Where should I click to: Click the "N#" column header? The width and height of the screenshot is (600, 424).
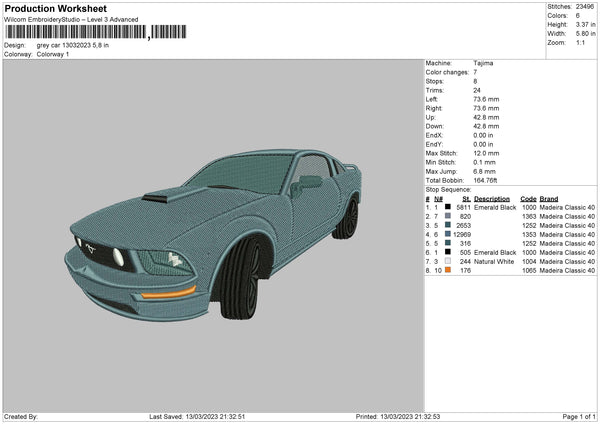pos(438,199)
